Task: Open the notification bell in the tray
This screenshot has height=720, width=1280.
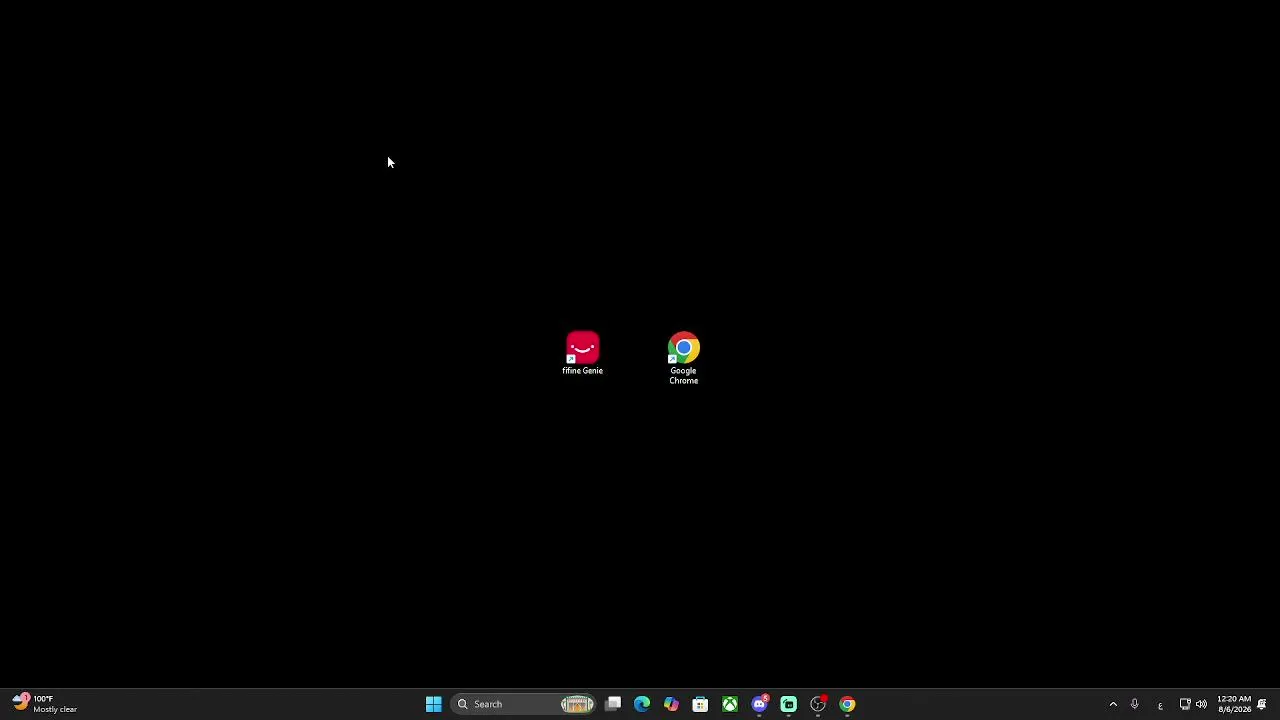Action: 1262,704
